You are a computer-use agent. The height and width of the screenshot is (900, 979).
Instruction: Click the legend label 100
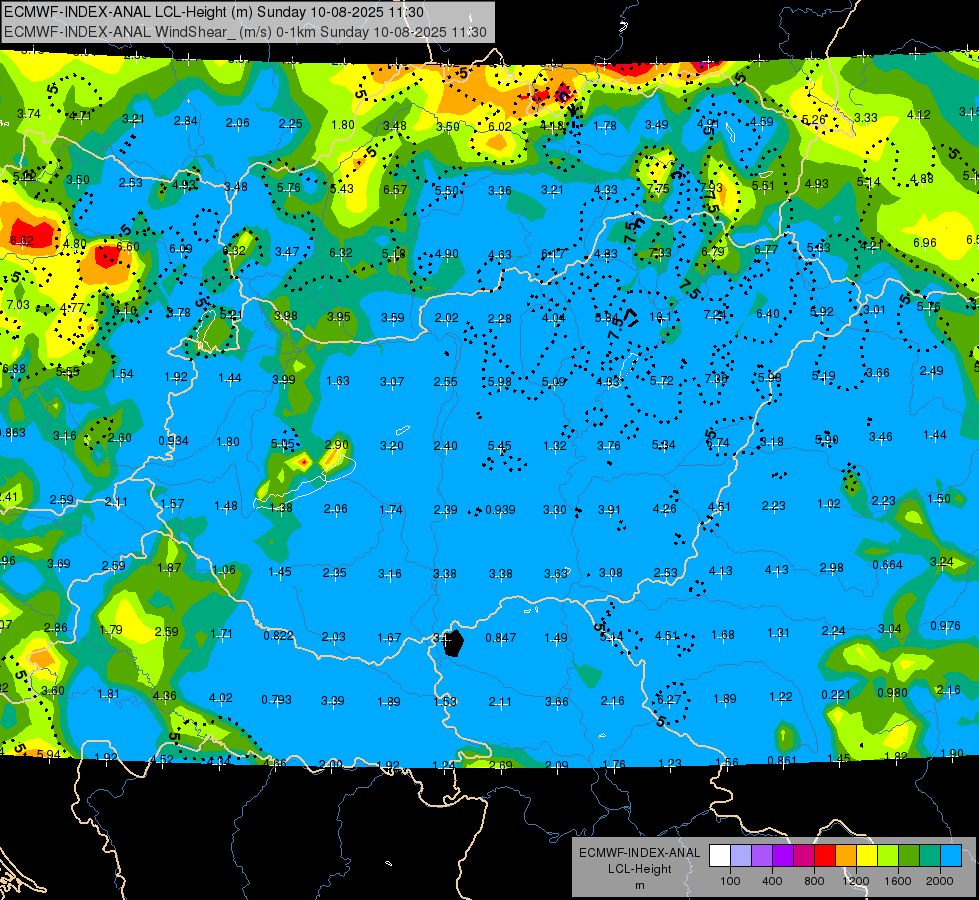(x=730, y=881)
